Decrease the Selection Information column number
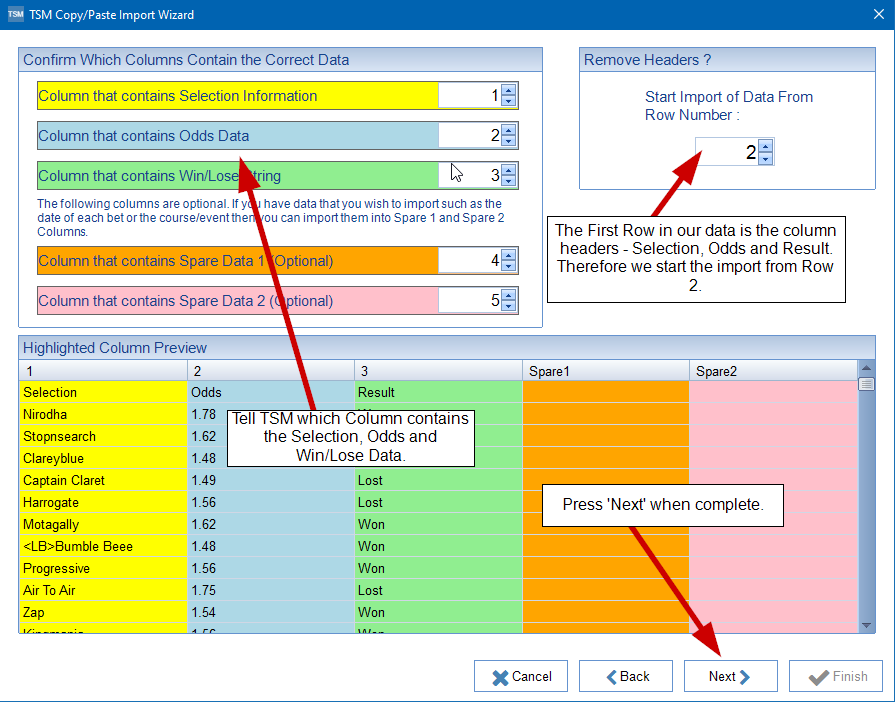Image resolution: width=895 pixels, height=702 pixels. coord(508,101)
